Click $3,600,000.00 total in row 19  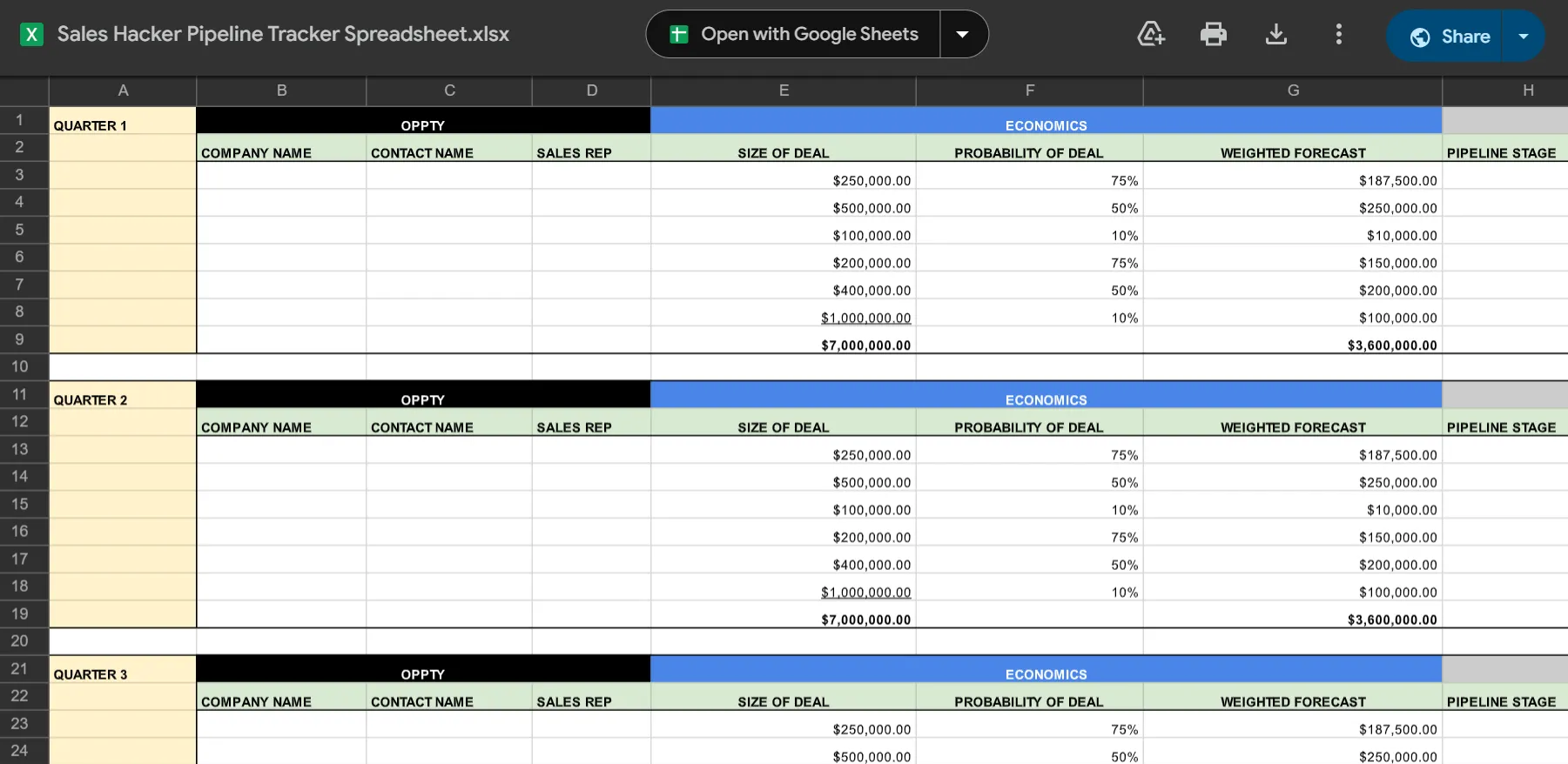(1293, 614)
